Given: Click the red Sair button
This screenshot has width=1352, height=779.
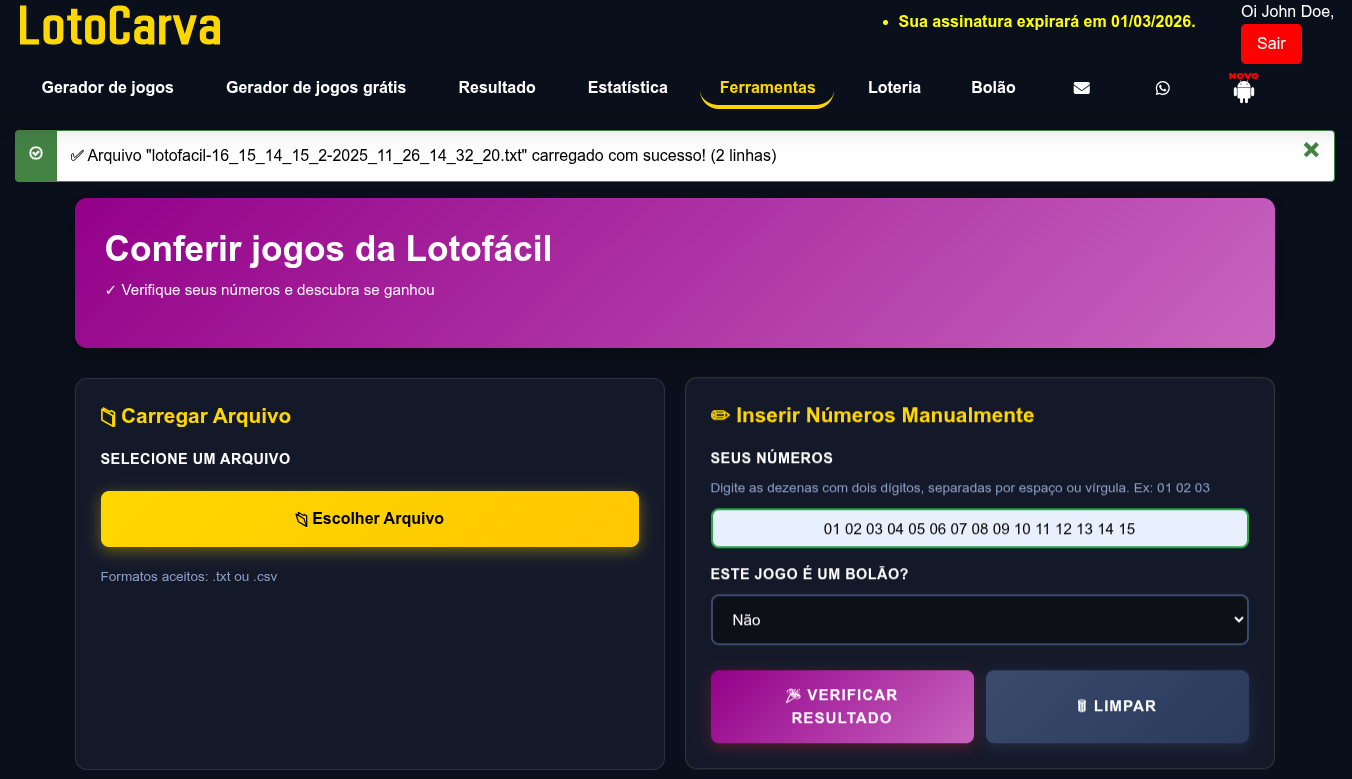Looking at the screenshot, I should coord(1271,44).
